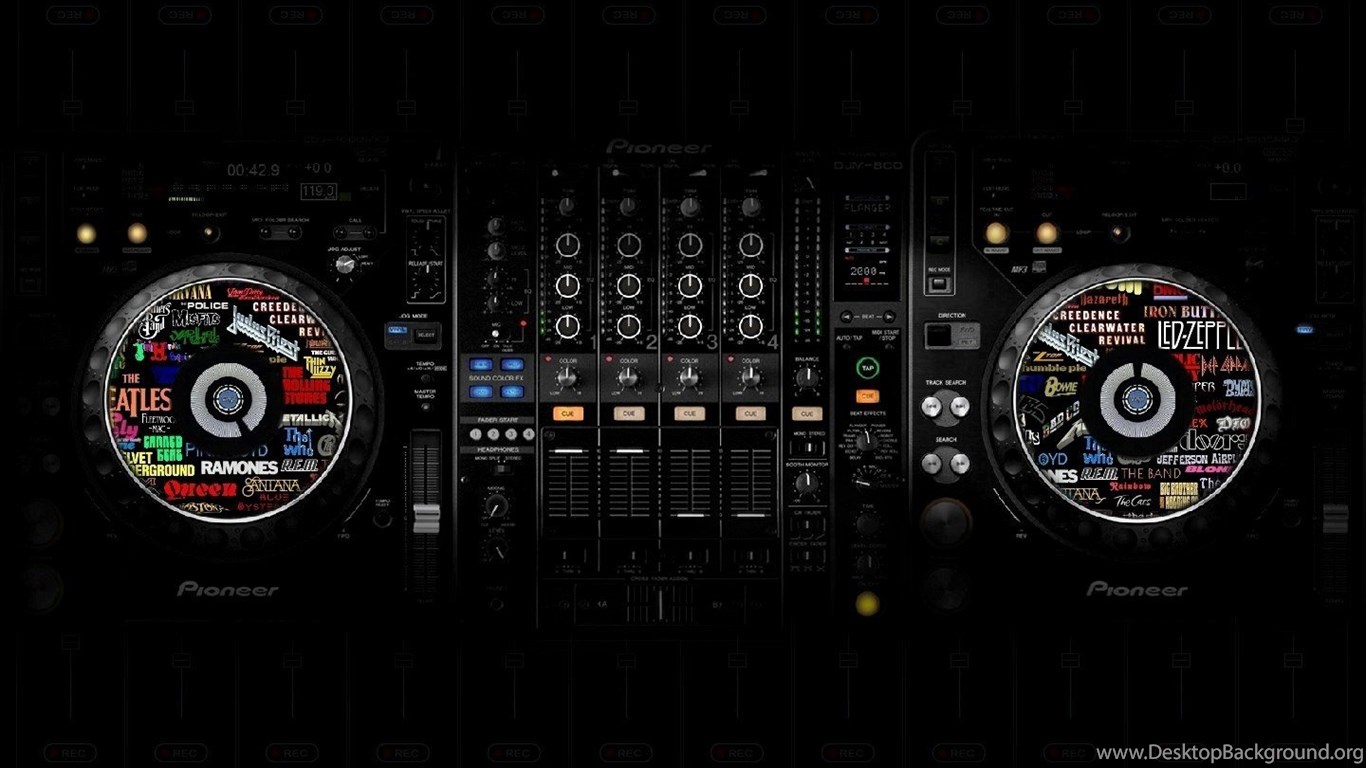Click the right deck tempo slider handle
The image size is (1366, 768).
pyautogui.click(x=1336, y=518)
